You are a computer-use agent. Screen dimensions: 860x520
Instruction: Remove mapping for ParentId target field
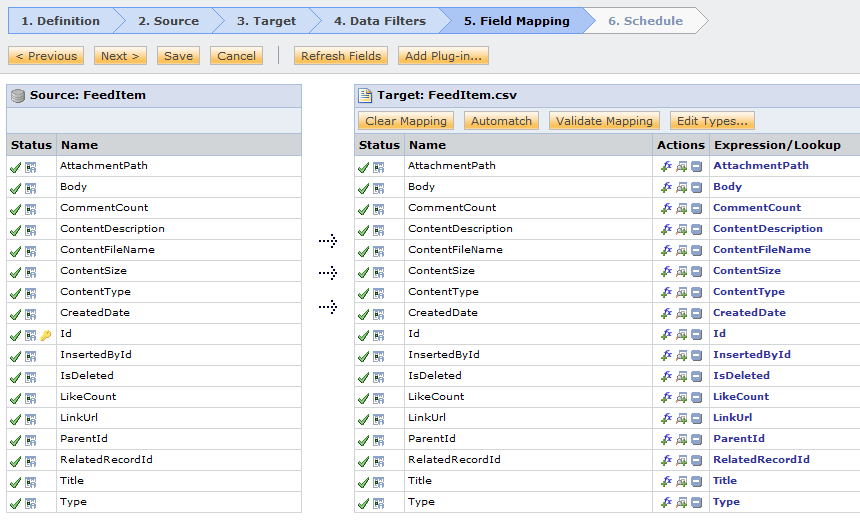tap(697, 440)
